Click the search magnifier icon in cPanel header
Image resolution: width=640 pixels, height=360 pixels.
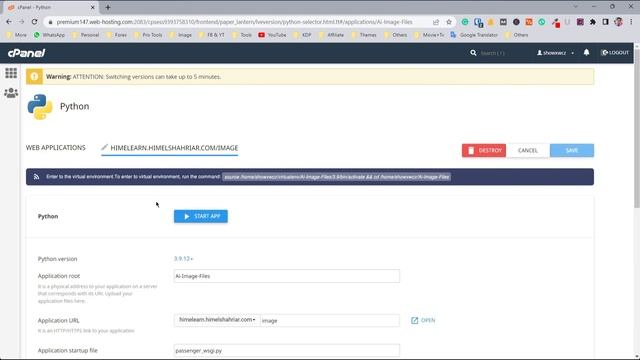(x=473, y=53)
